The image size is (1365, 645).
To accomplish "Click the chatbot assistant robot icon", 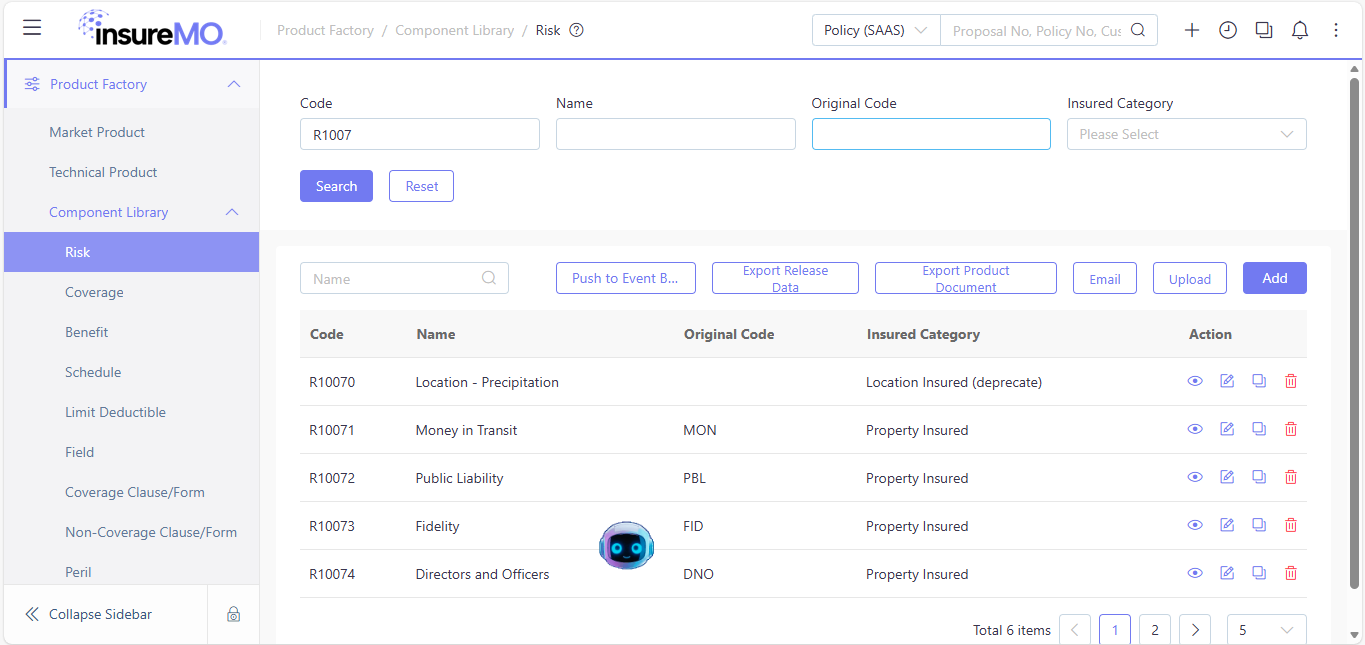I will (x=626, y=546).
